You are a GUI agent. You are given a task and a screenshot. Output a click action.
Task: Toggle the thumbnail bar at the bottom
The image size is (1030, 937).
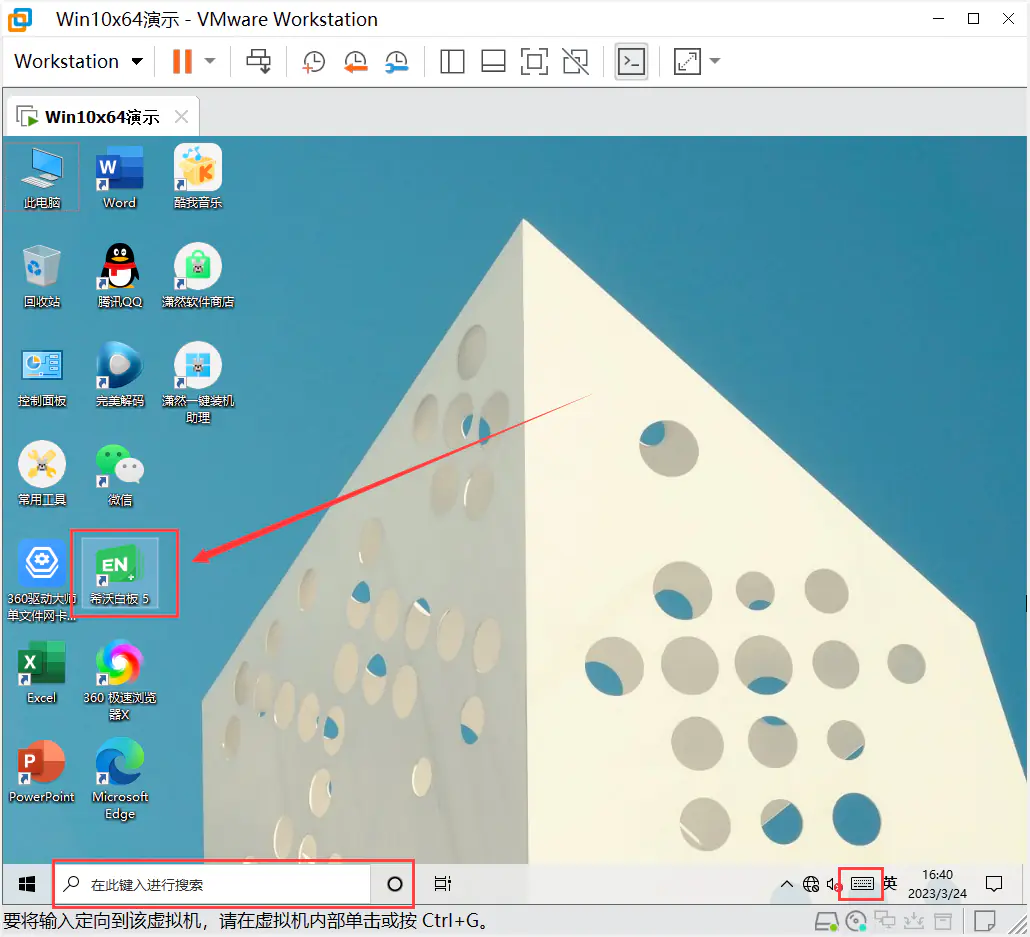(x=493, y=62)
